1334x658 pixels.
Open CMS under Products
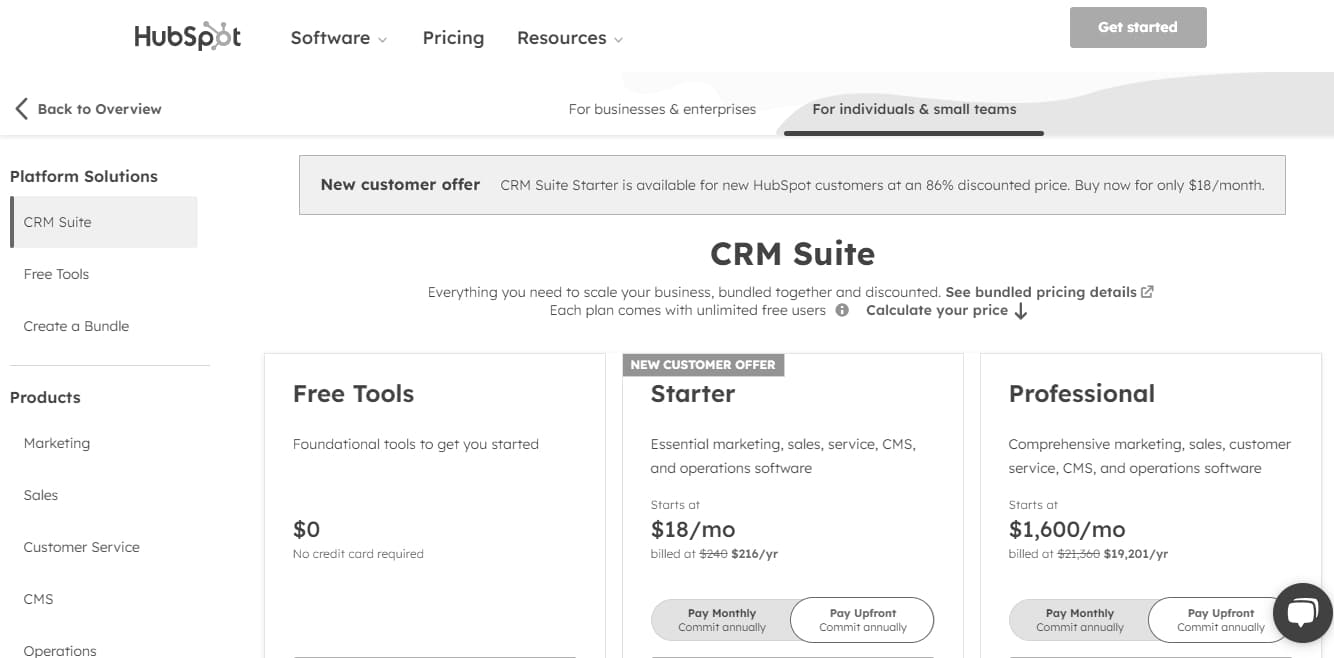[x=39, y=599]
